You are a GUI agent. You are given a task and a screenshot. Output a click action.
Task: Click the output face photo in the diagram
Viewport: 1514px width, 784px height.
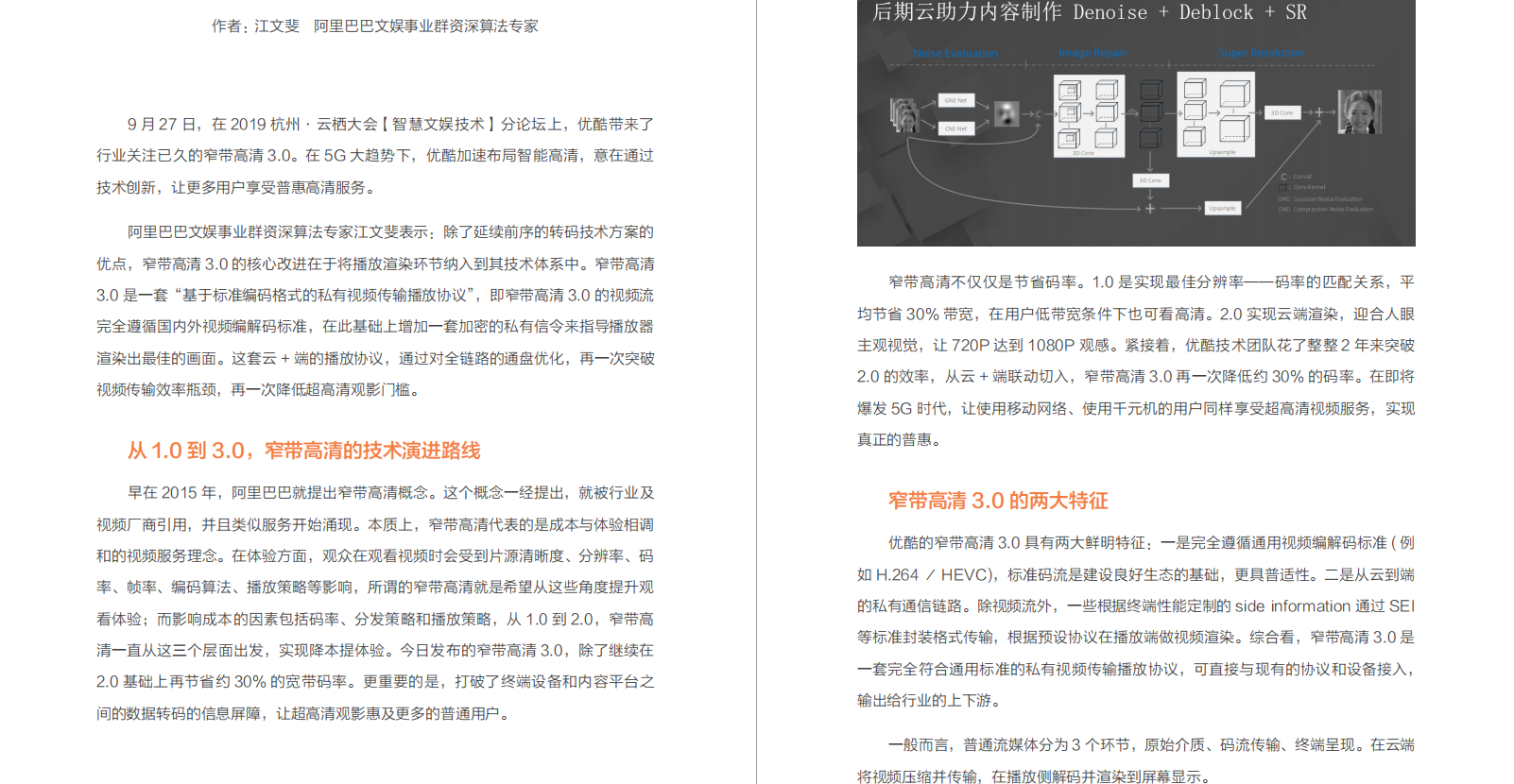(1360, 112)
